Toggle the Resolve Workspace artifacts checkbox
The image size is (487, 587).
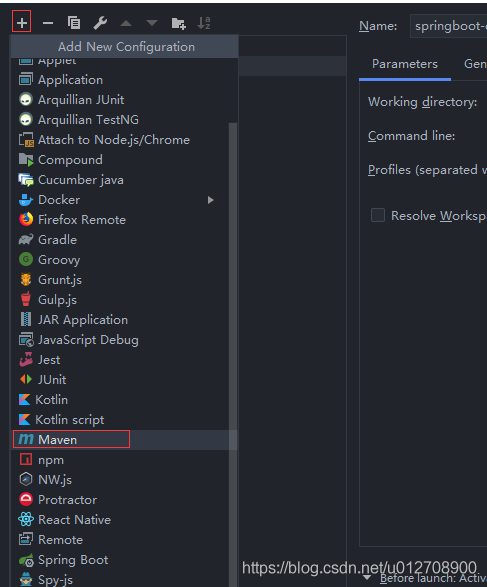pyautogui.click(x=378, y=215)
